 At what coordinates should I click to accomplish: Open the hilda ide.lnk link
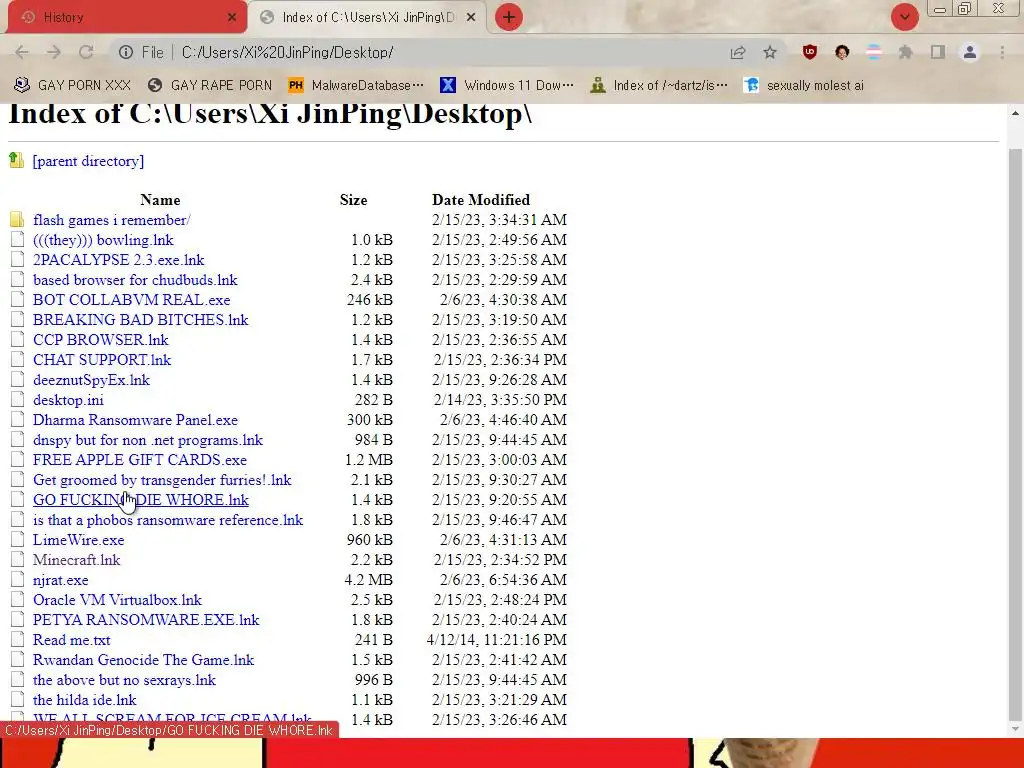click(85, 700)
